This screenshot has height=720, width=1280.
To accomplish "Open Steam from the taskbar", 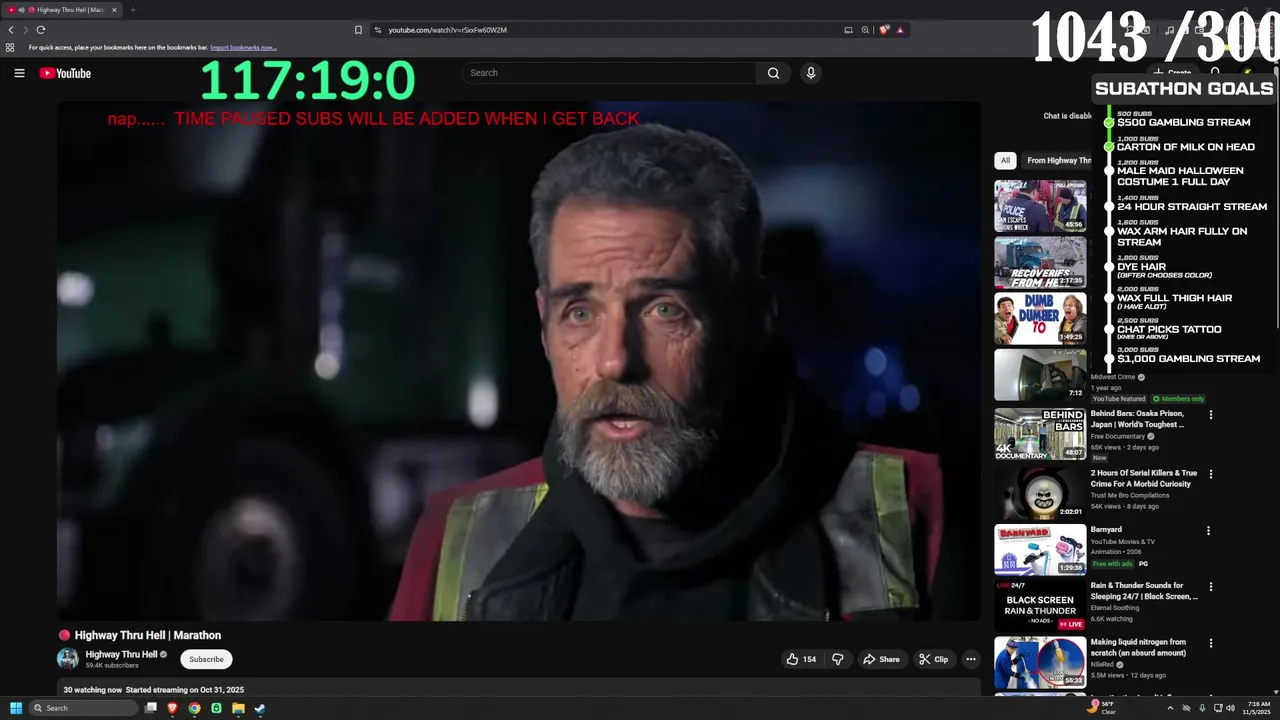I will click(260, 708).
